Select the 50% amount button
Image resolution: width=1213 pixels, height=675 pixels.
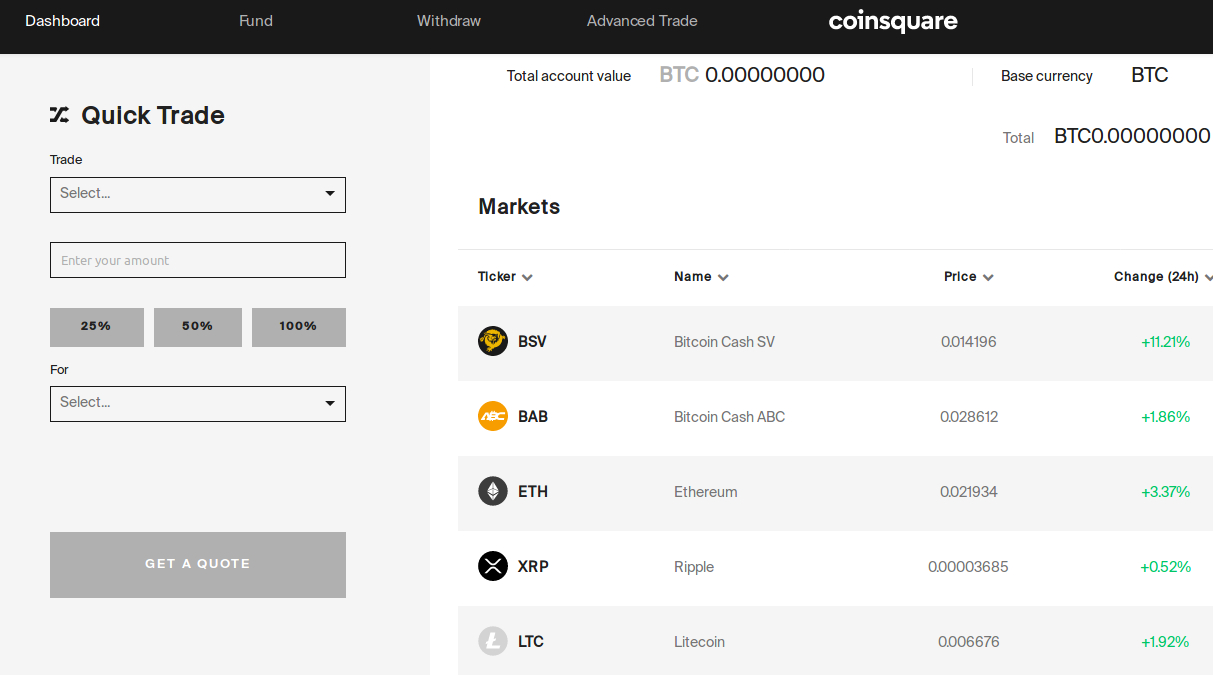pos(198,327)
